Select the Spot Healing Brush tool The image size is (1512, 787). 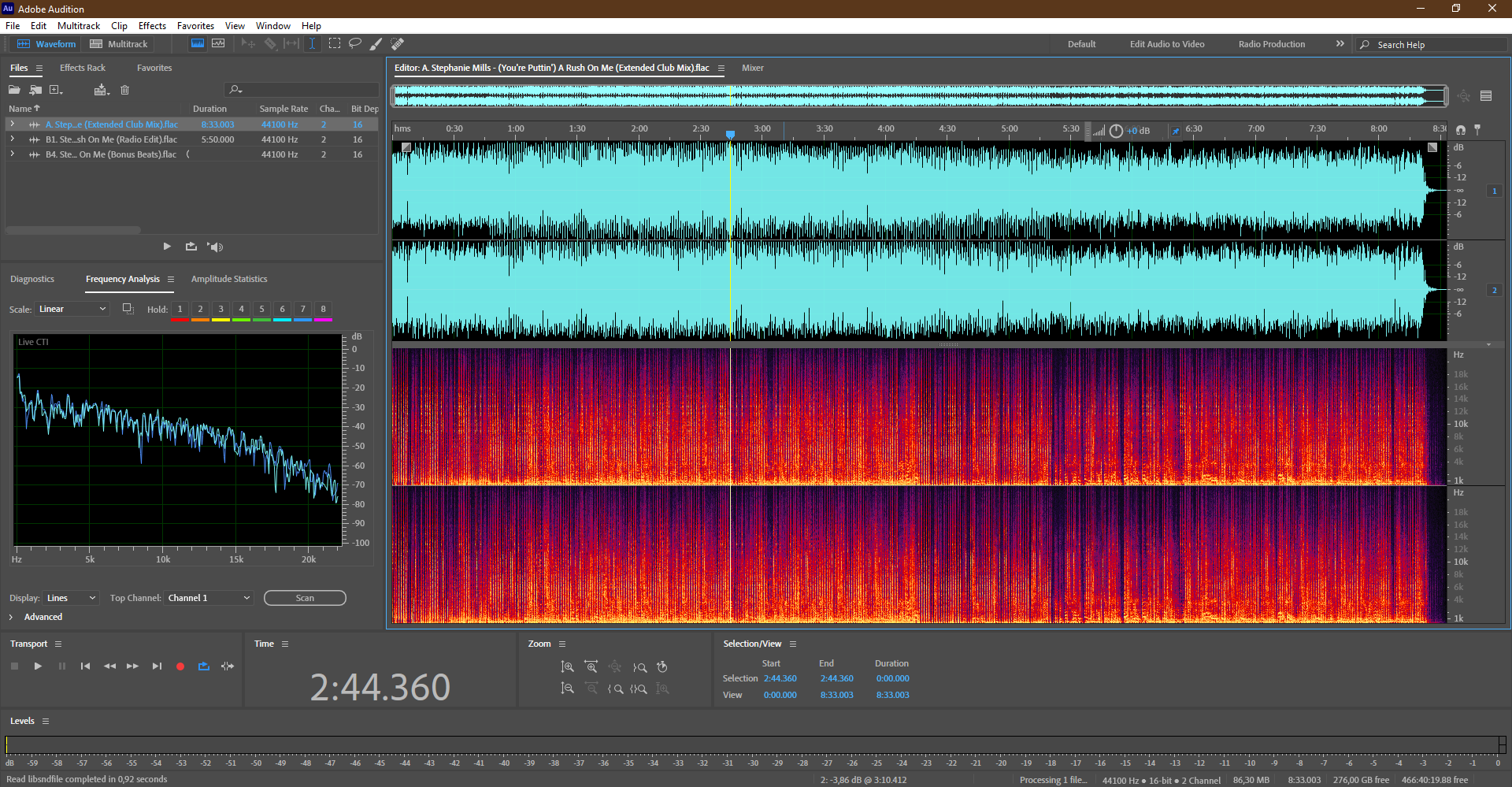pyautogui.click(x=398, y=44)
